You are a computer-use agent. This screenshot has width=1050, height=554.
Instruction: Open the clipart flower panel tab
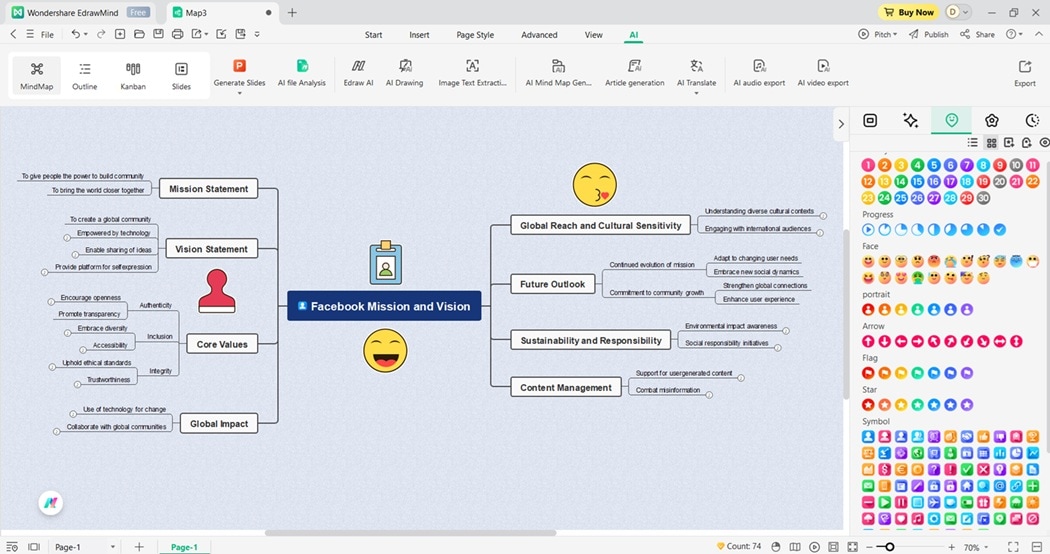(992, 120)
